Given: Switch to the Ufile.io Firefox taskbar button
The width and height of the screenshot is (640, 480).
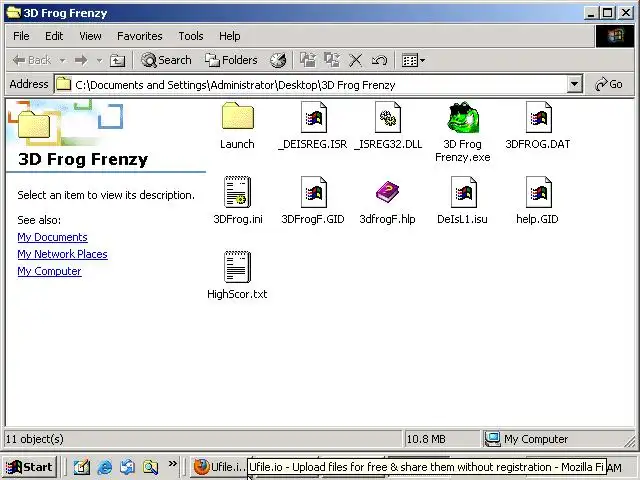Looking at the screenshot, I should coord(219,467).
